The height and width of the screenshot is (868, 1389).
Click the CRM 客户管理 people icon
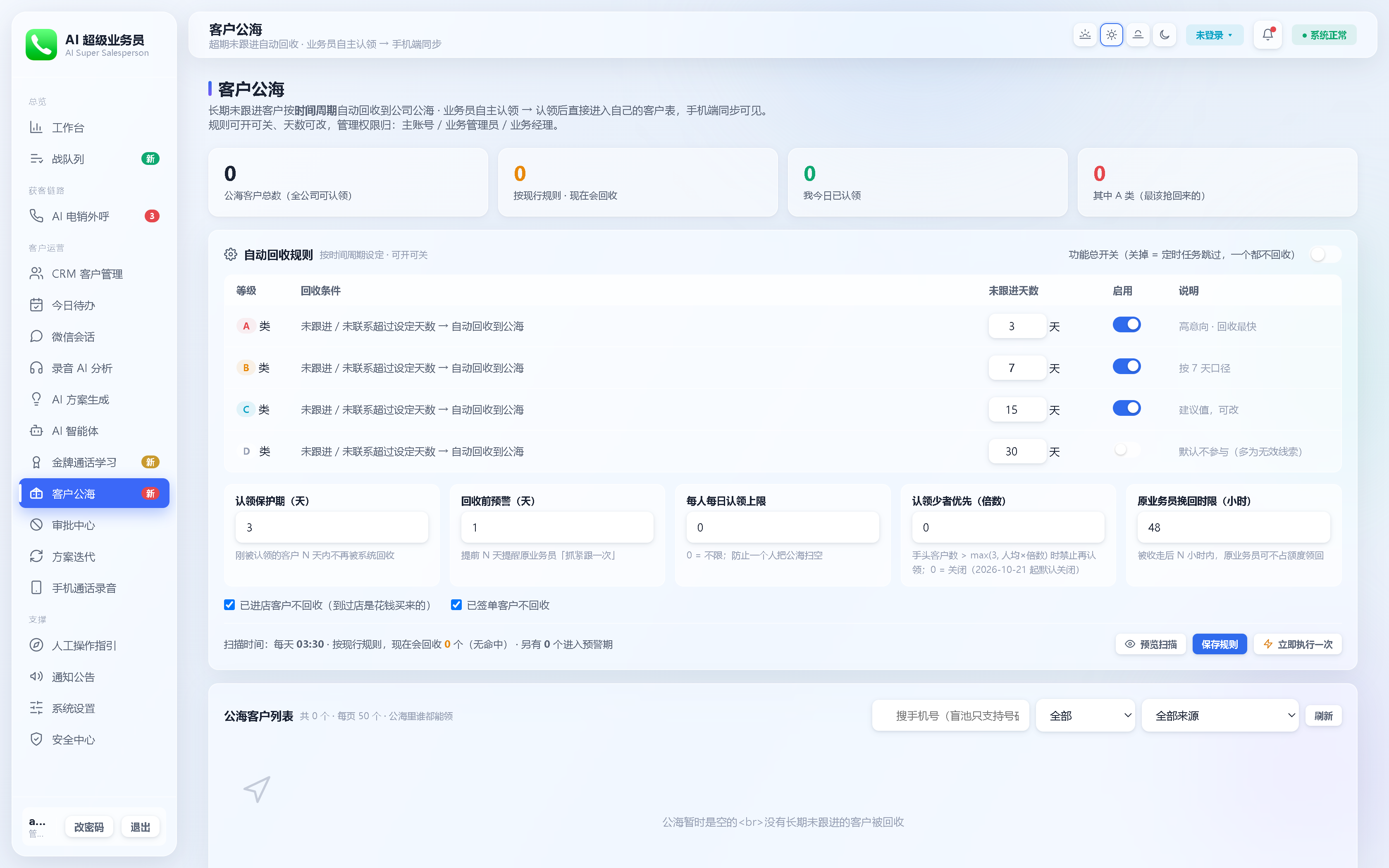(x=36, y=274)
